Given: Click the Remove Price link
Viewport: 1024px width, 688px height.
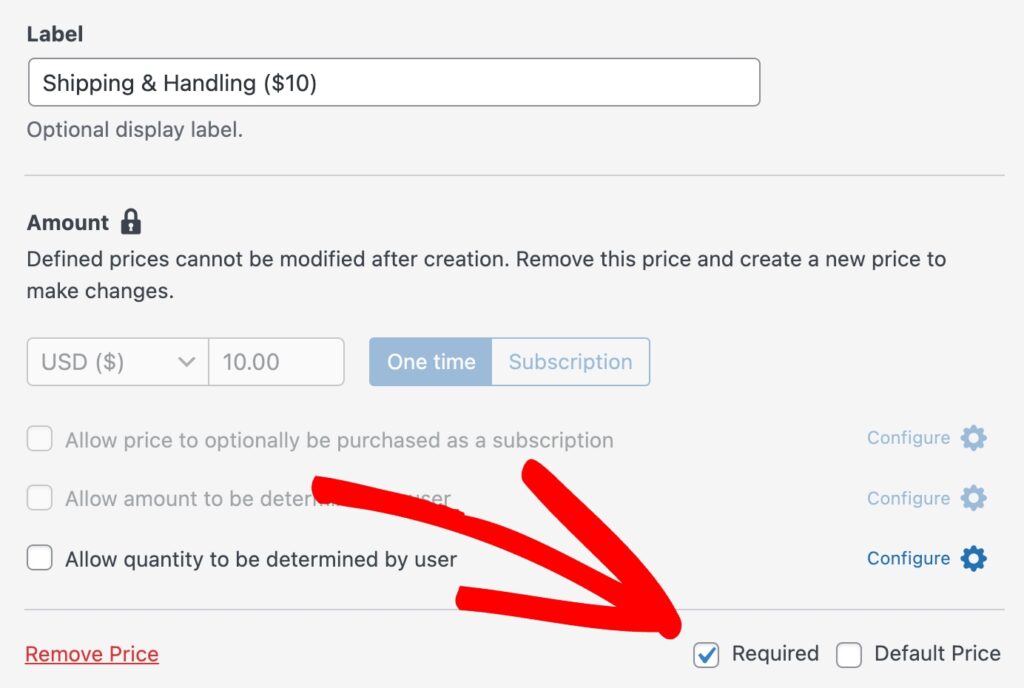Looking at the screenshot, I should (x=92, y=655).
